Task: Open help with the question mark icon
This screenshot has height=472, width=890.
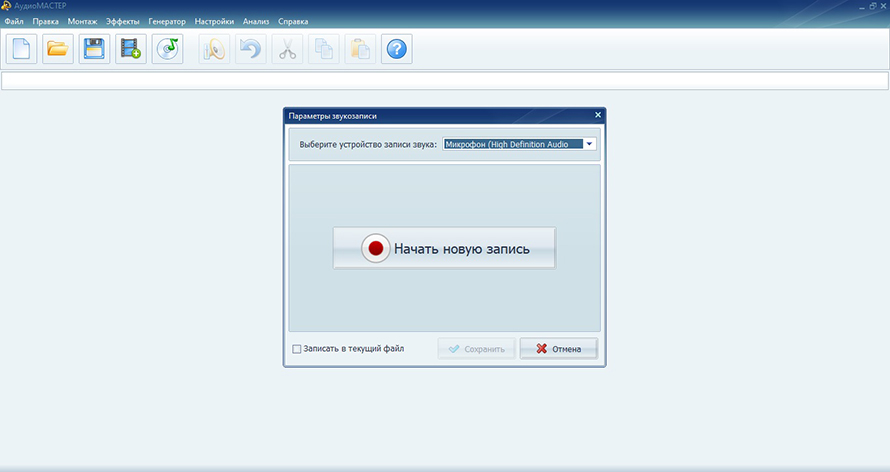Action: click(x=397, y=49)
